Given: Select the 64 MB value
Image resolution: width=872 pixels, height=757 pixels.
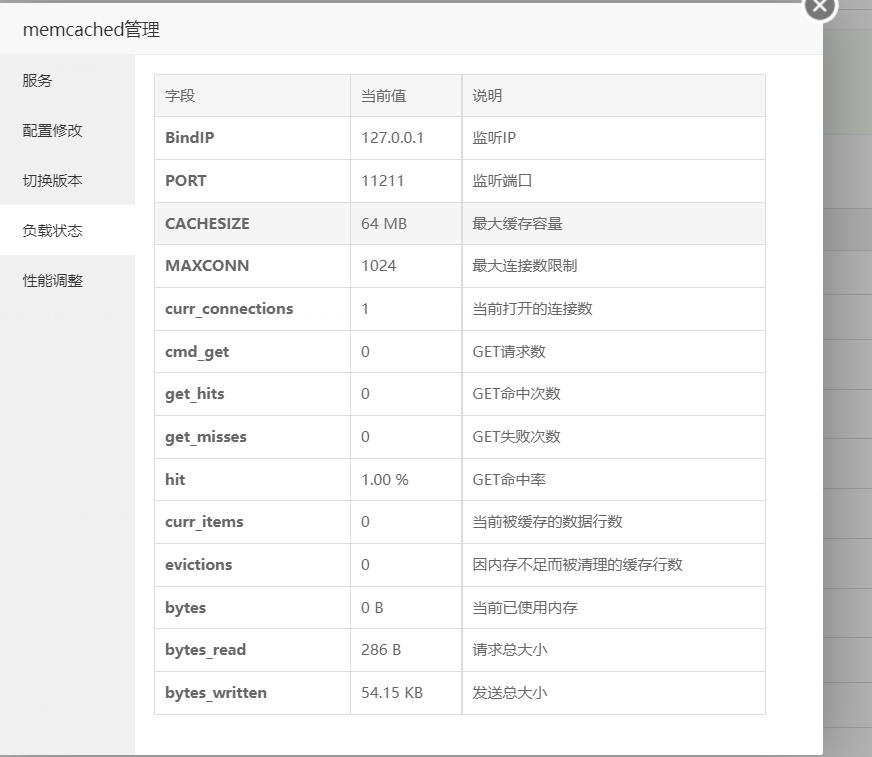Looking at the screenshot, I should [x=384, y=224].
